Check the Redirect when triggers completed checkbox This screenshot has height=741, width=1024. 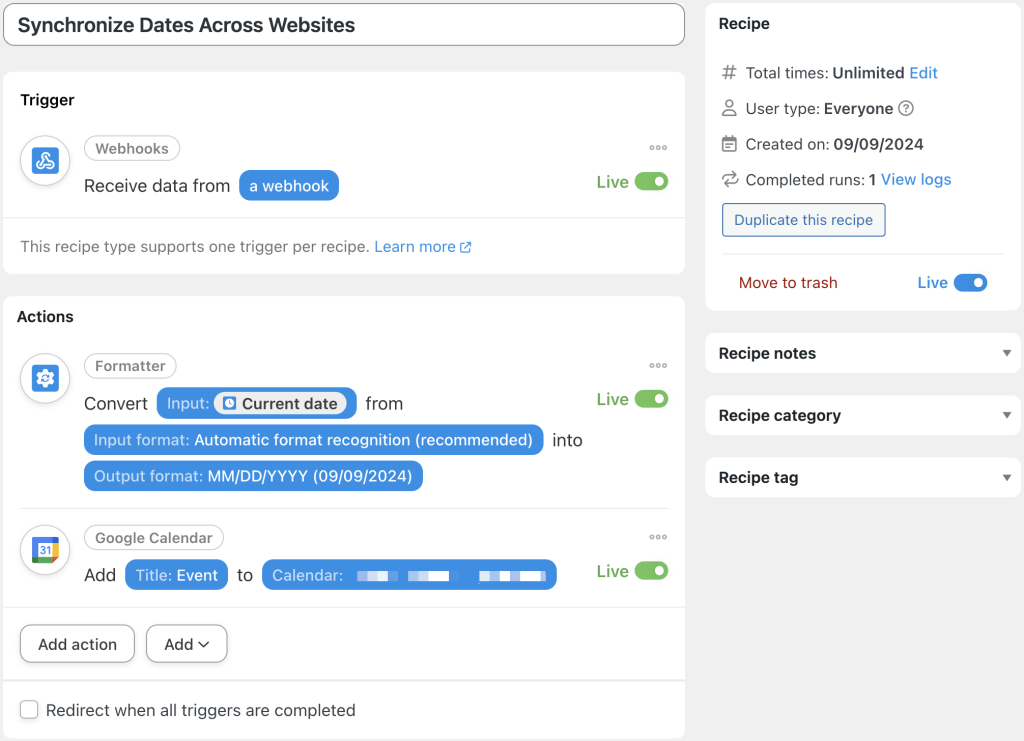point(29,709)
